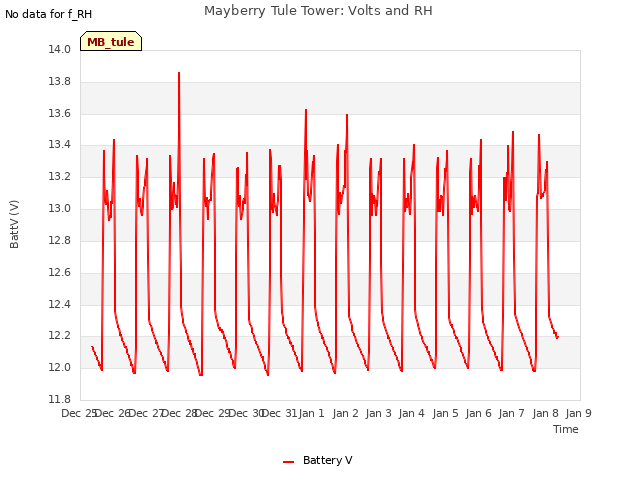This screenshot has width=640, height=480.
Task: Click the 13.86 V peak on Dec 28
Action: pos(179,73)
